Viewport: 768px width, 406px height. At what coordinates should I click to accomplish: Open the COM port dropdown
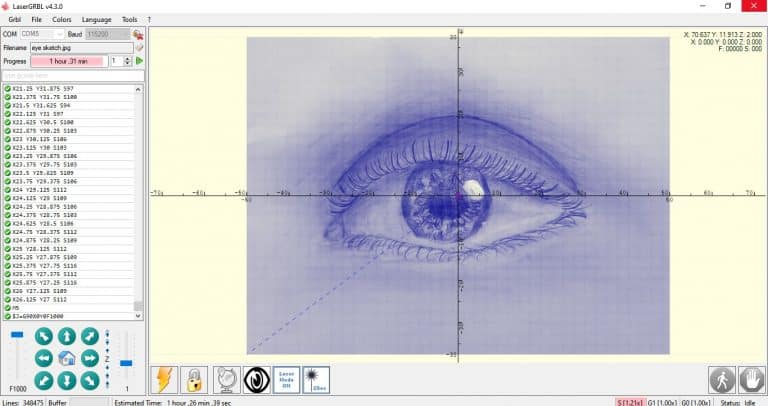[42, 34]
